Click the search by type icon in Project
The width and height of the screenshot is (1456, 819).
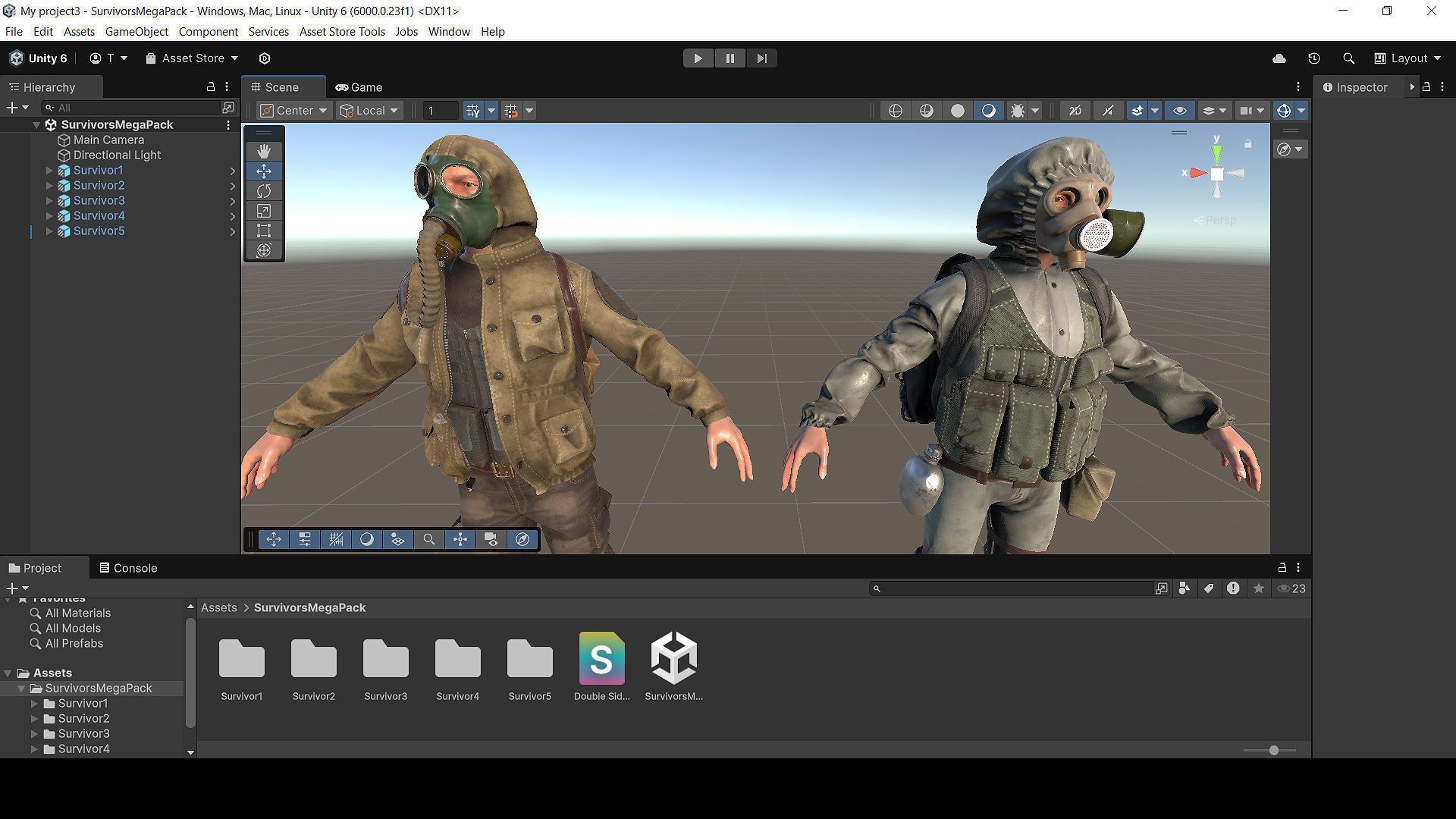pos(1185,588)
